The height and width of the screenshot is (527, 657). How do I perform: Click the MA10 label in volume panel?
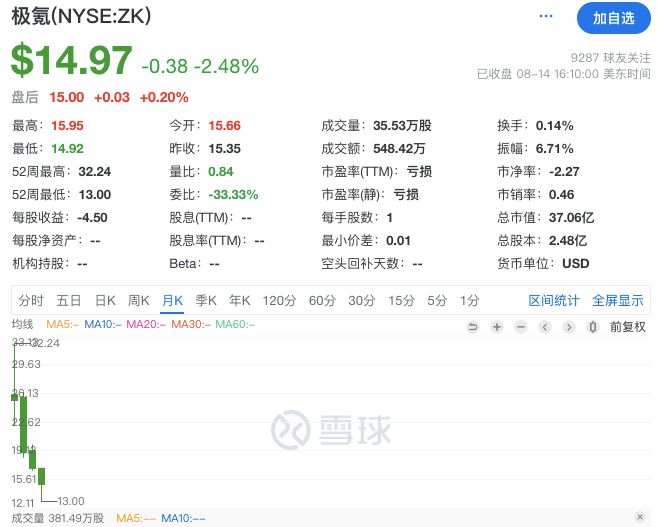tap(183, 518)
